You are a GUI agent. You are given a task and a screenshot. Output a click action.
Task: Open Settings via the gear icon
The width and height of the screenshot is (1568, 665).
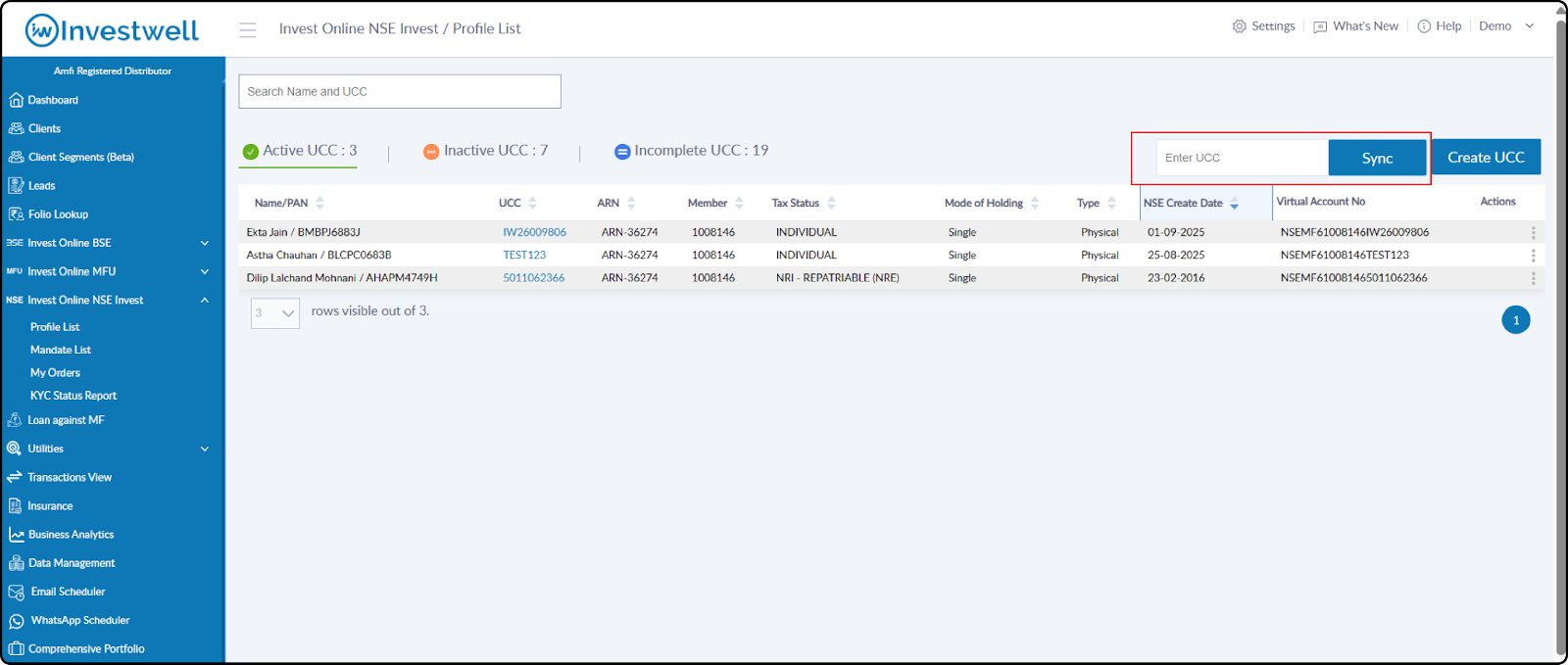pos(1239,26)
